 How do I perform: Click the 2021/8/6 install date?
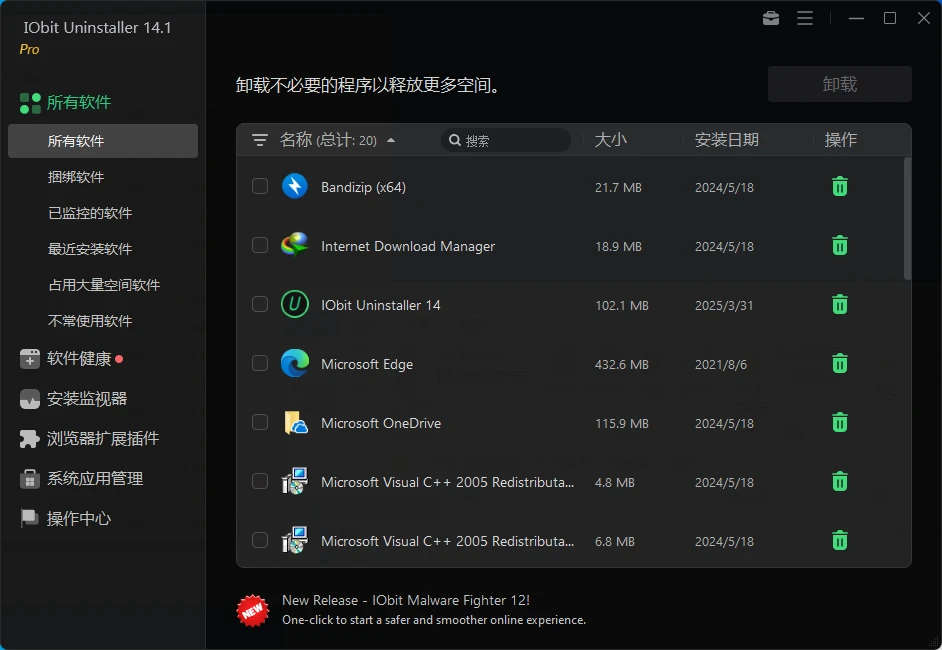721,365
